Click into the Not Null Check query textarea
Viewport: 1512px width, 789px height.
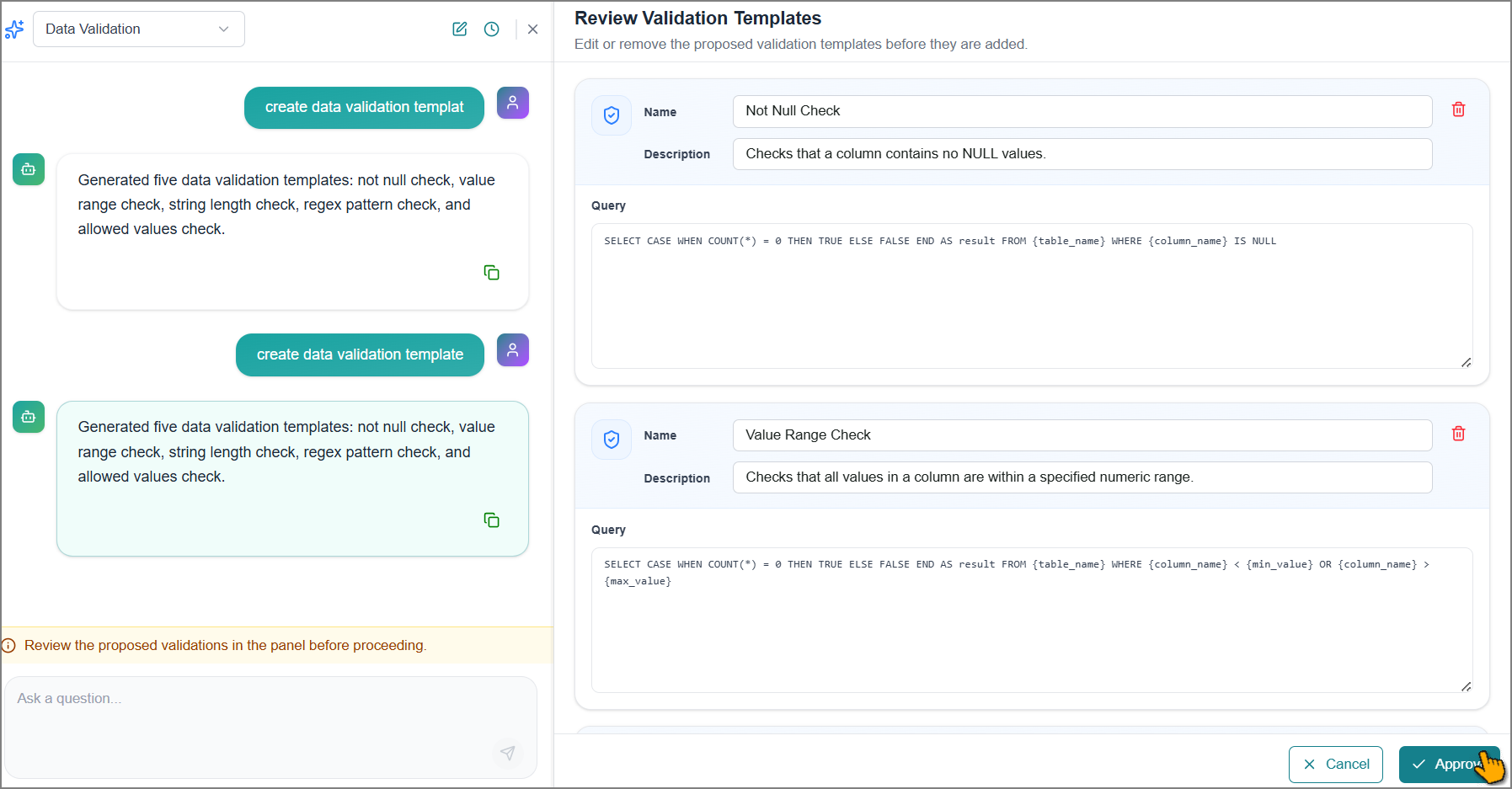point(1032,296)
